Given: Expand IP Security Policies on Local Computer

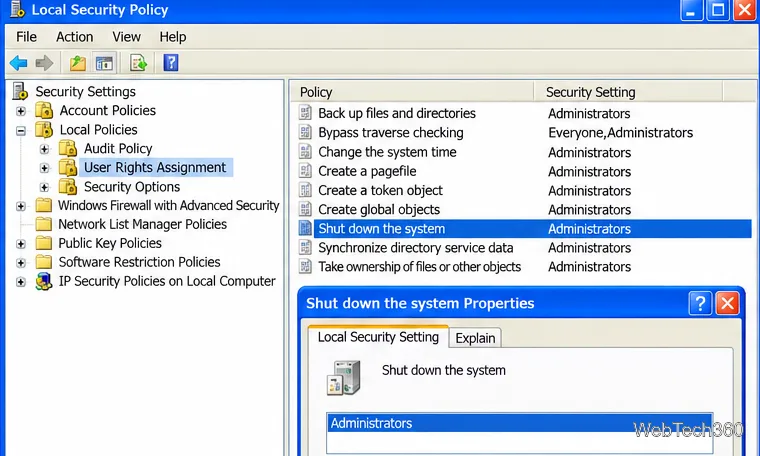Looking at the screenshot, I should 21,282.
